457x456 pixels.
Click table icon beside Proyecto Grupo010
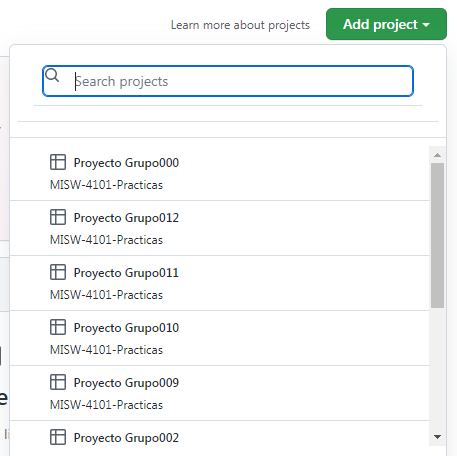58,327
